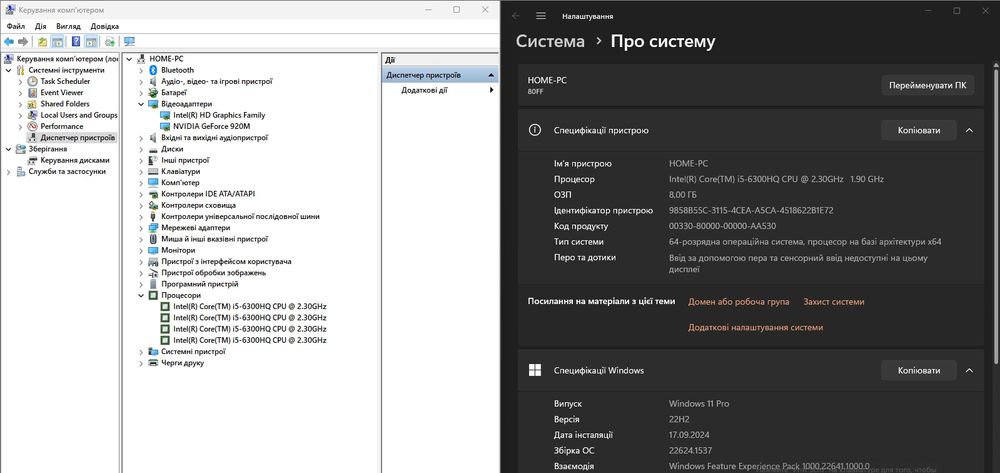This screenshot has height=473, width=1000.
Task: Expand the Bluetooth category
Action: (141, 70)
